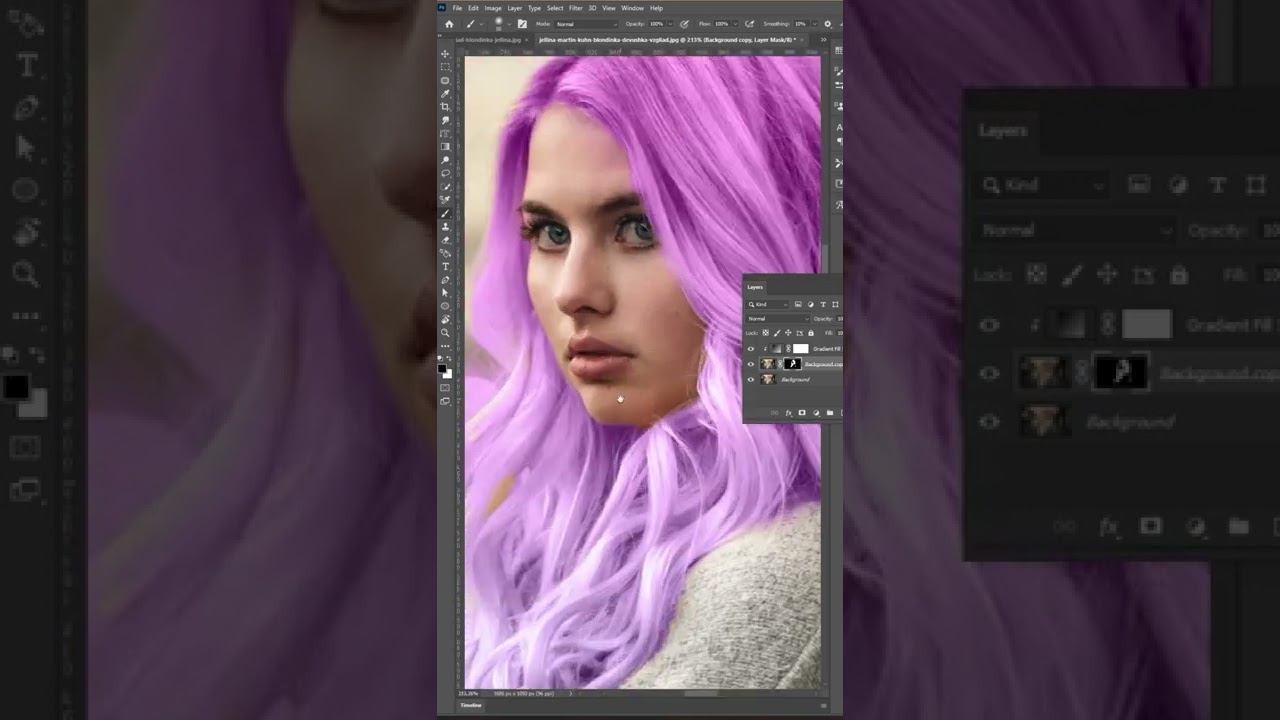Toggle visibility of Background copy layer
This screenshot has height=720, width=1280.
(x=751, y=365)
